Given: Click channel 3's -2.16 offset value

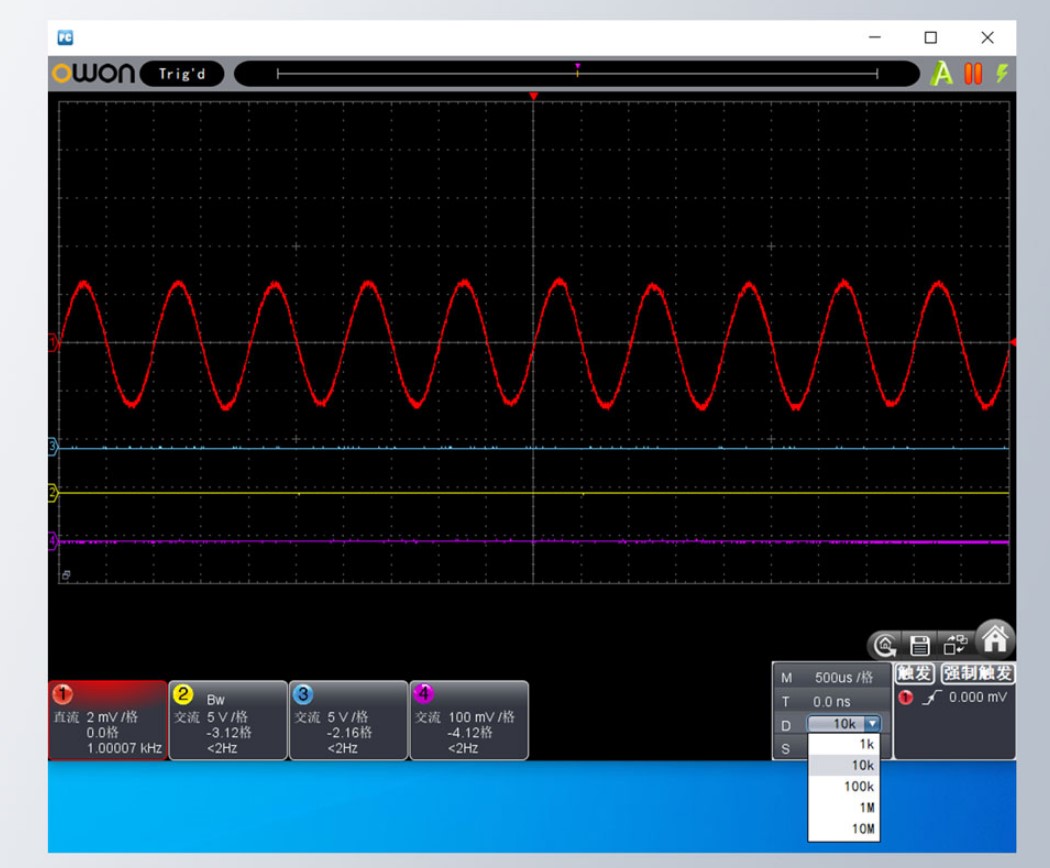Looking at the screenshot, I should pyautogui.click(x=349, y=733).
